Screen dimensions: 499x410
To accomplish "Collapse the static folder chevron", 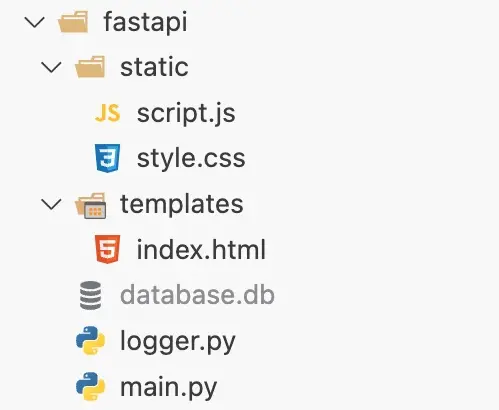I will coord(51,67).
